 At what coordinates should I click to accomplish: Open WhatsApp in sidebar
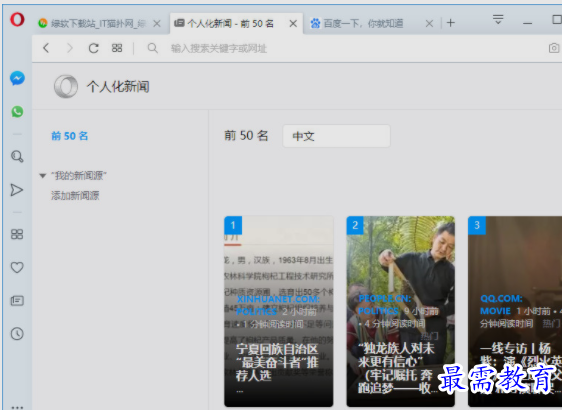tap(17, 112)
